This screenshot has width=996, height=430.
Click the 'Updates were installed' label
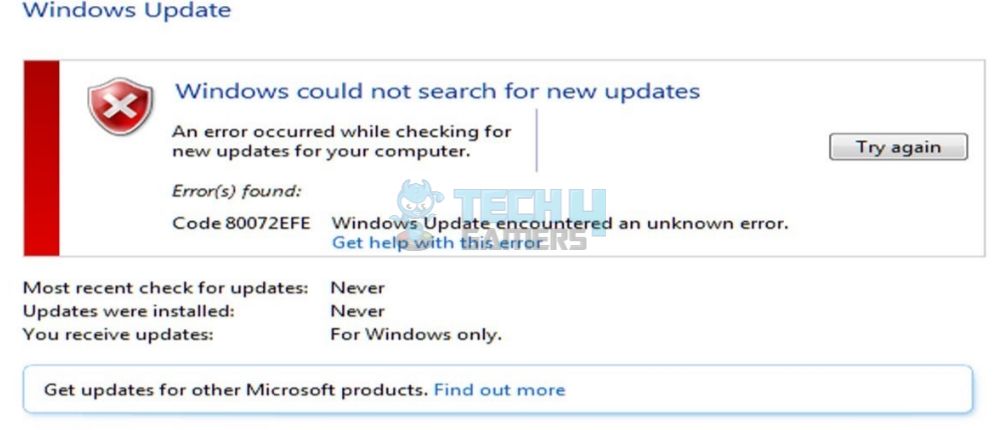pos(129,311)
